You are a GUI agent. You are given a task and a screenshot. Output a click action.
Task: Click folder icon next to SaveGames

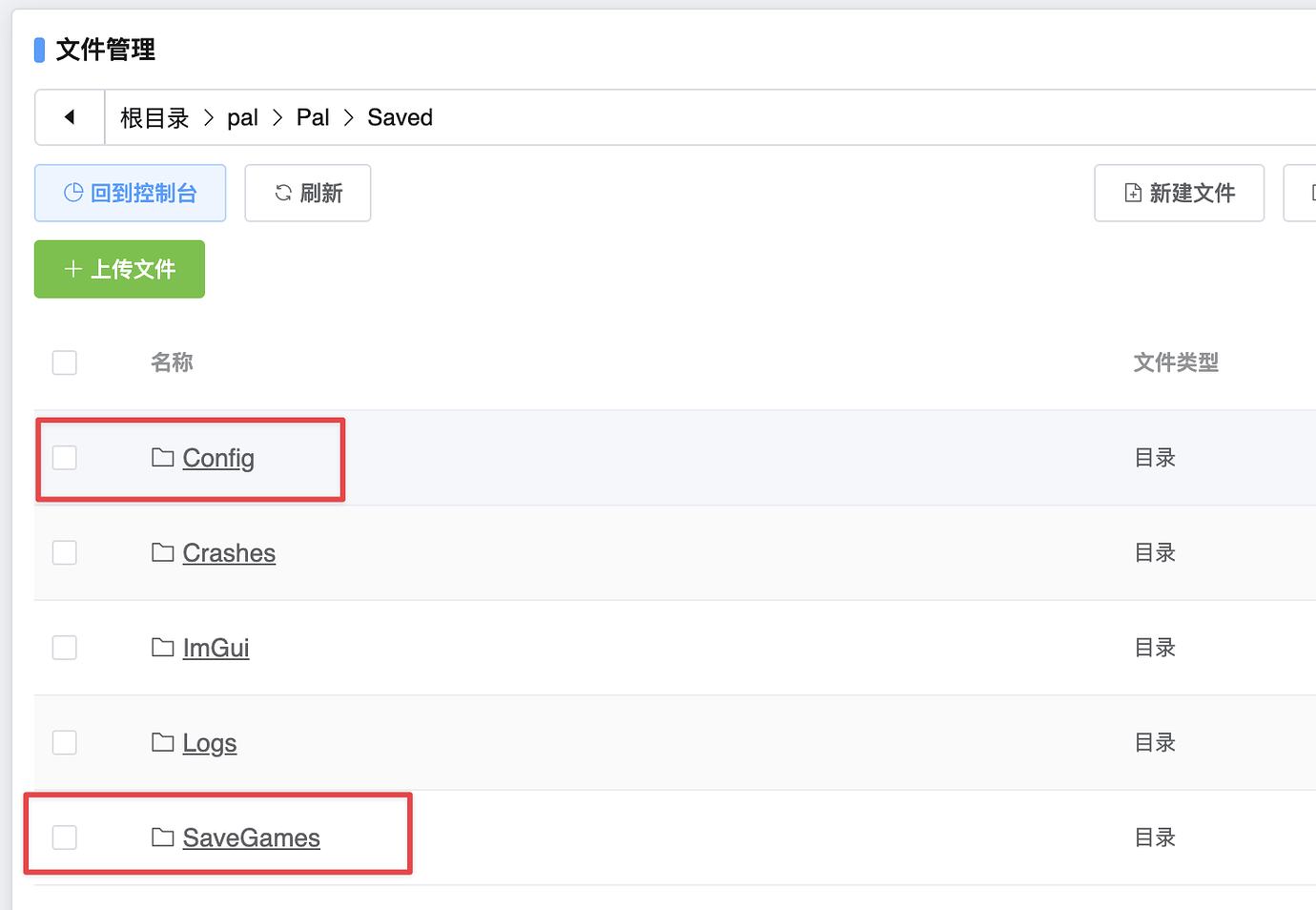click(x=163, y=838)
